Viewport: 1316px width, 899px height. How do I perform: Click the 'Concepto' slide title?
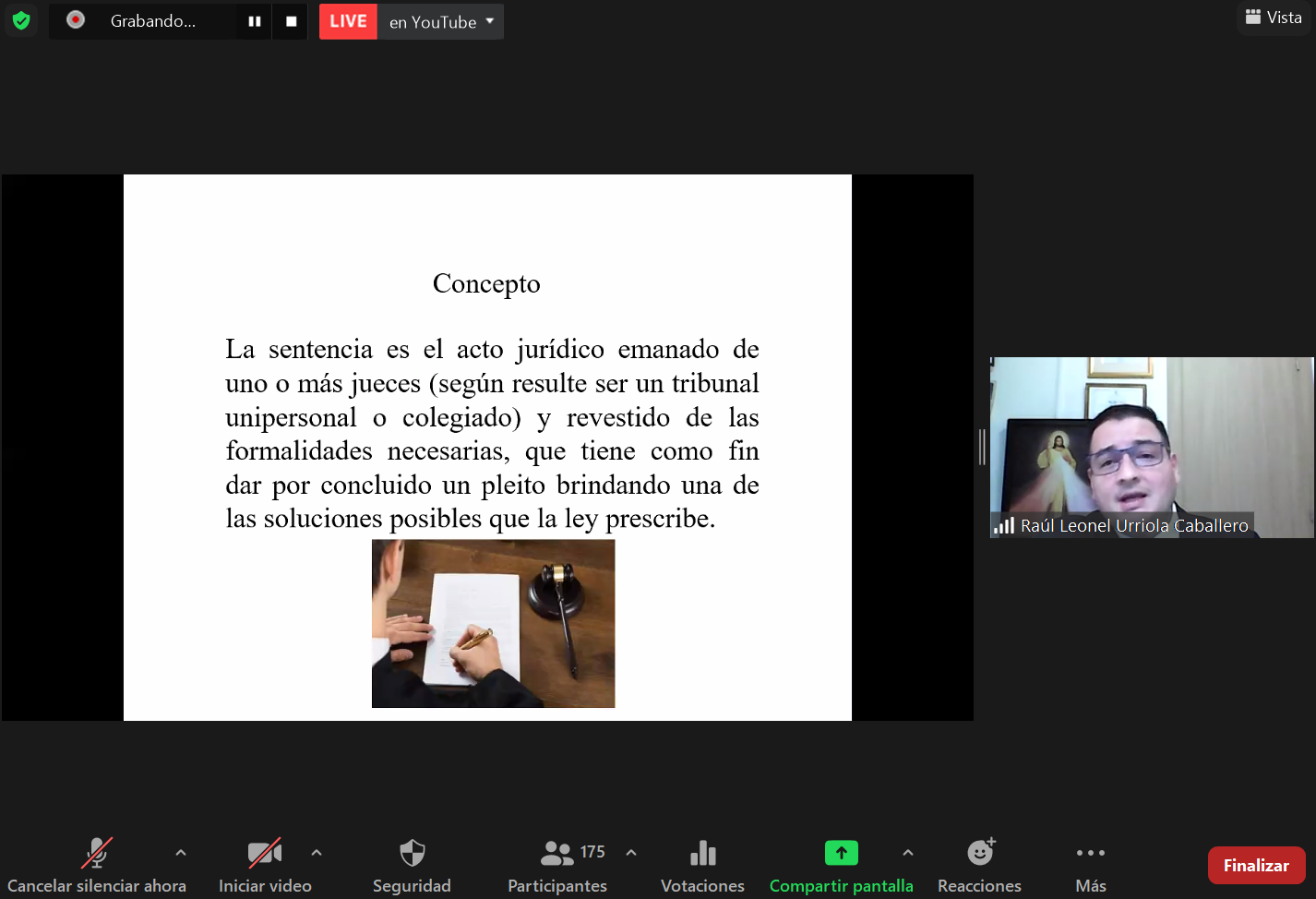click(x=486, y=283)
